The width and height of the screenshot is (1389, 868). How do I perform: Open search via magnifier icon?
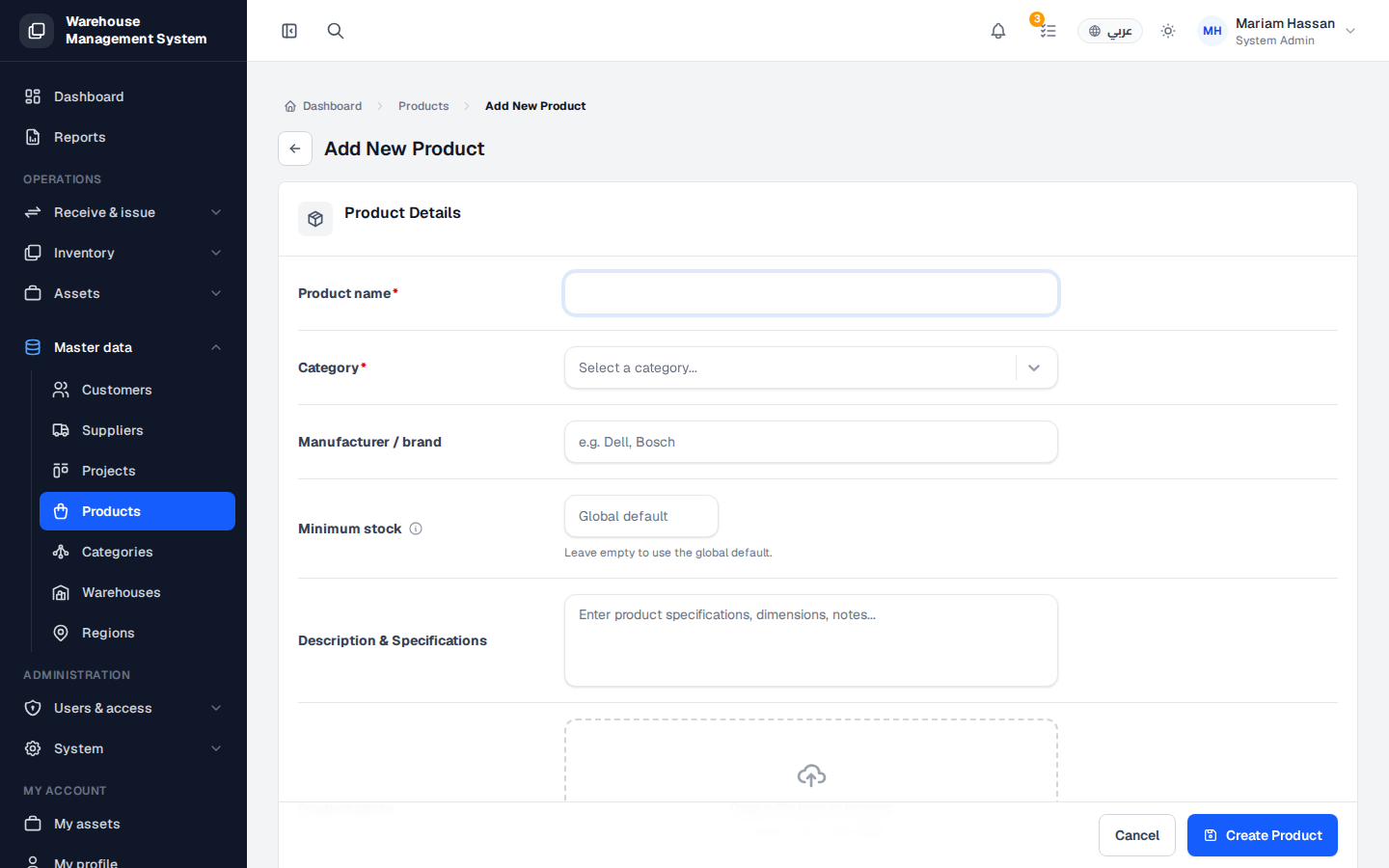coord(336,31)
